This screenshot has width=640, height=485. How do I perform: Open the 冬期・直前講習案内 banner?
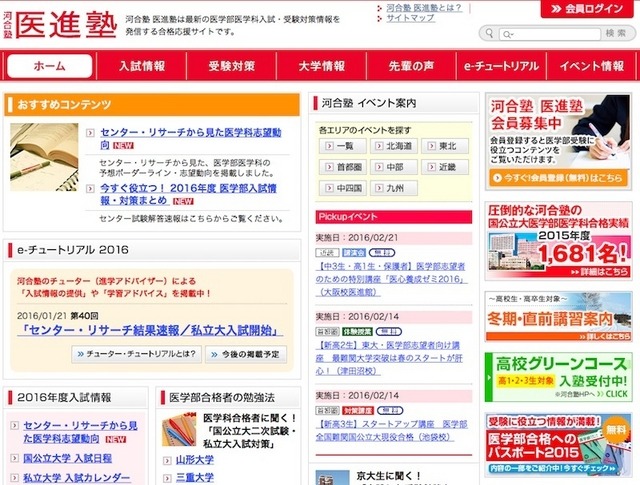pyautogui.click(x=558, y=317)
